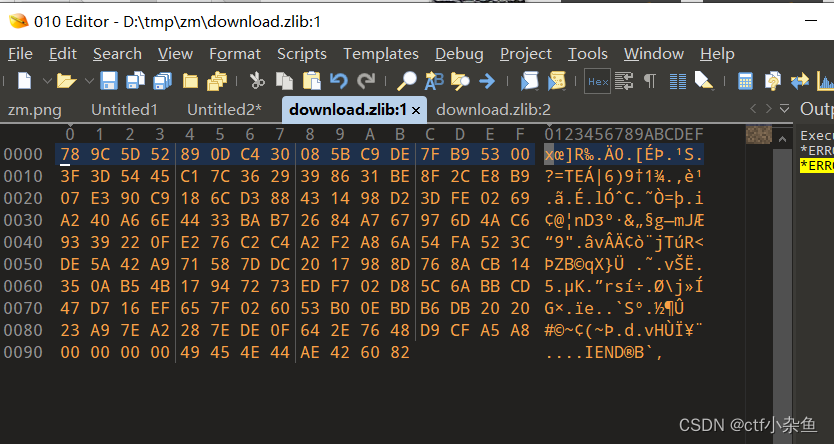Viewport: 834px width, 444px height.
Task: Click the address label 0090
Action: click(23, 352)
